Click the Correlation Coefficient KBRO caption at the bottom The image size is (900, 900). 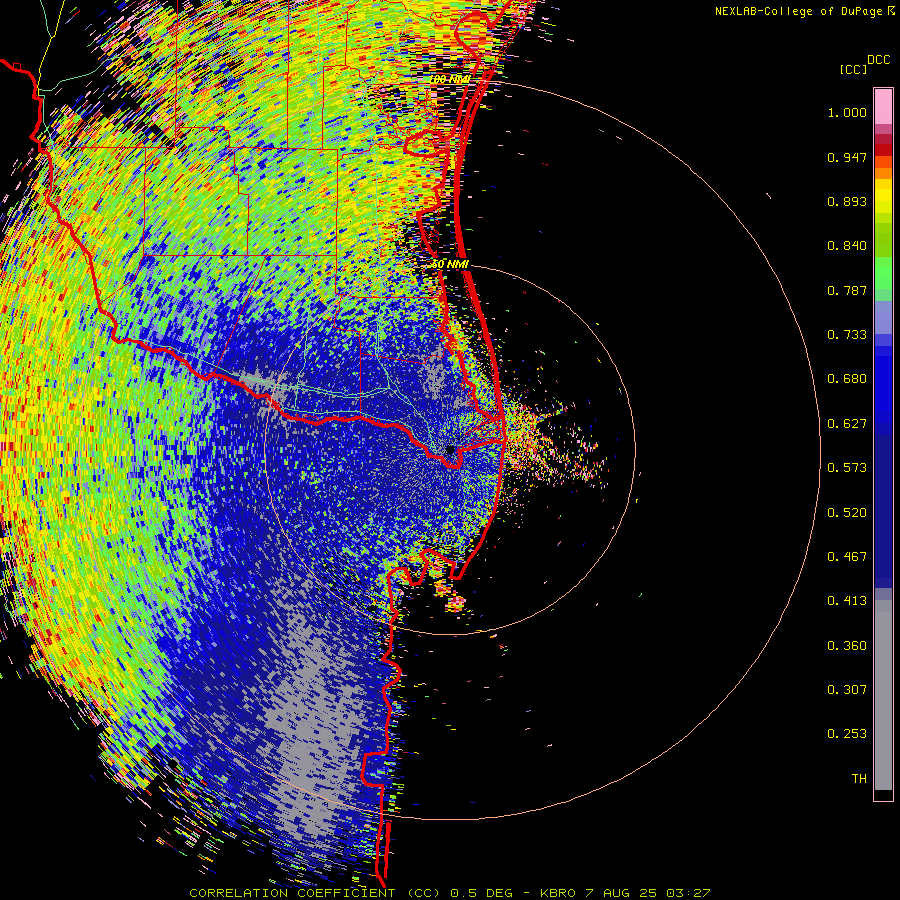pos(450,893)
